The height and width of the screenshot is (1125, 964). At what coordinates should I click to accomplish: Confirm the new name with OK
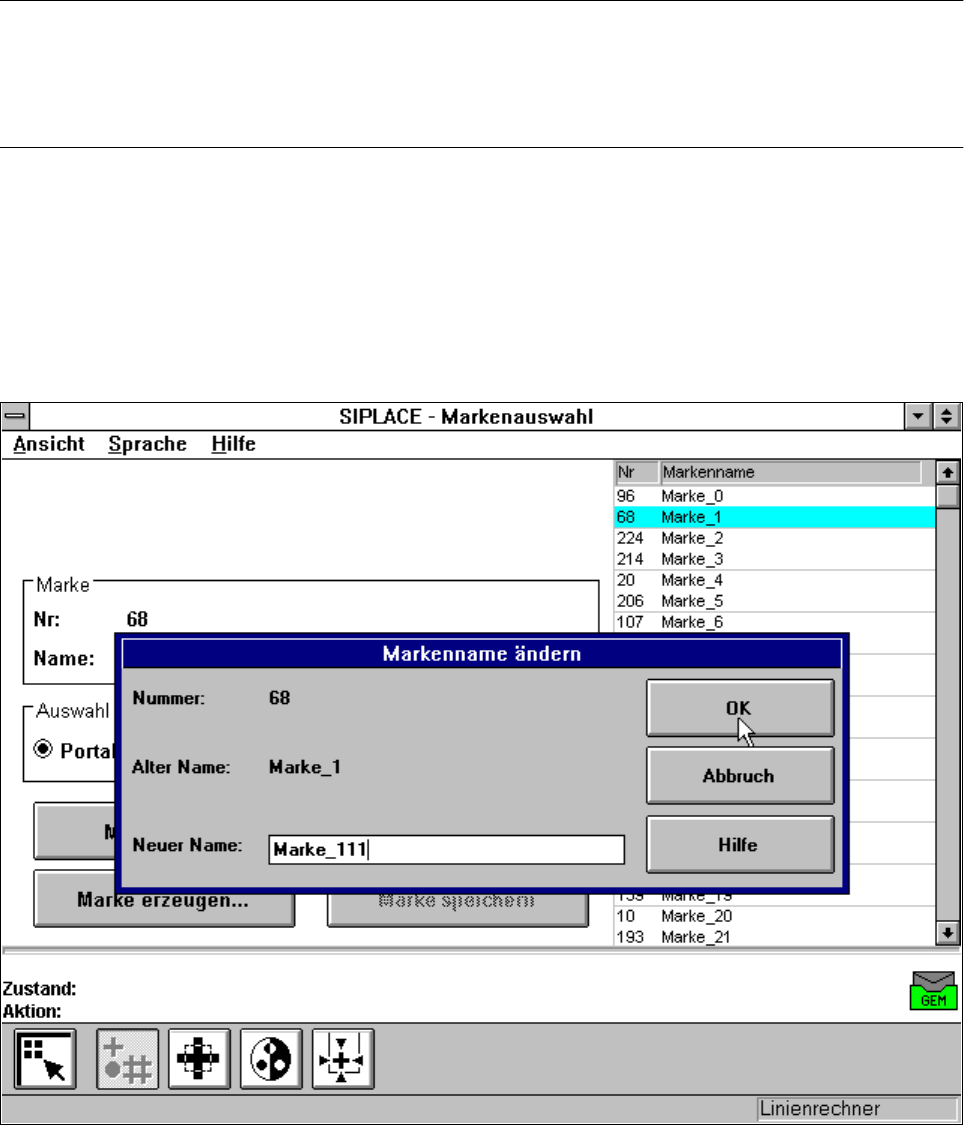click(x=740, y=708)
